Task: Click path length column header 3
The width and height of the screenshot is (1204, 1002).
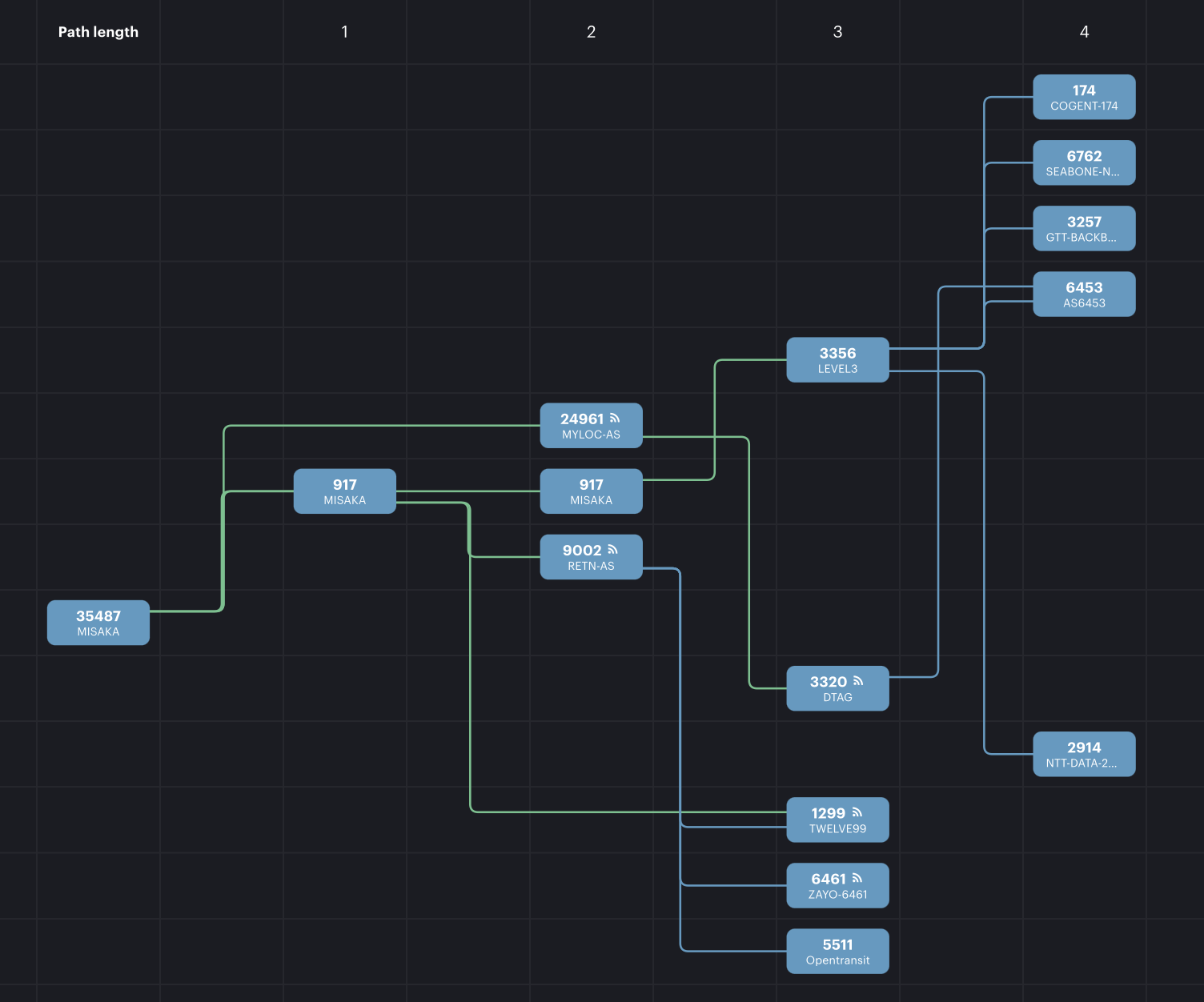Action: coord(837,32)
